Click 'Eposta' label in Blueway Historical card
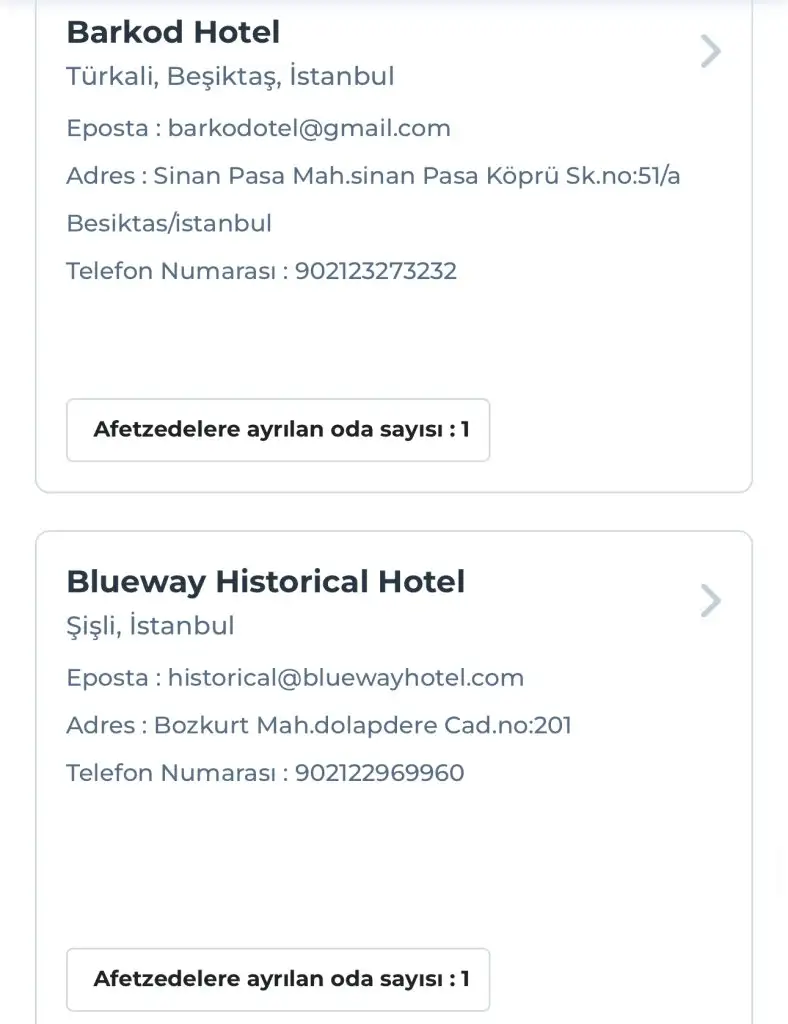This screenshot has height=1024, width=788. pyautogui.click(x=107, y=677)
